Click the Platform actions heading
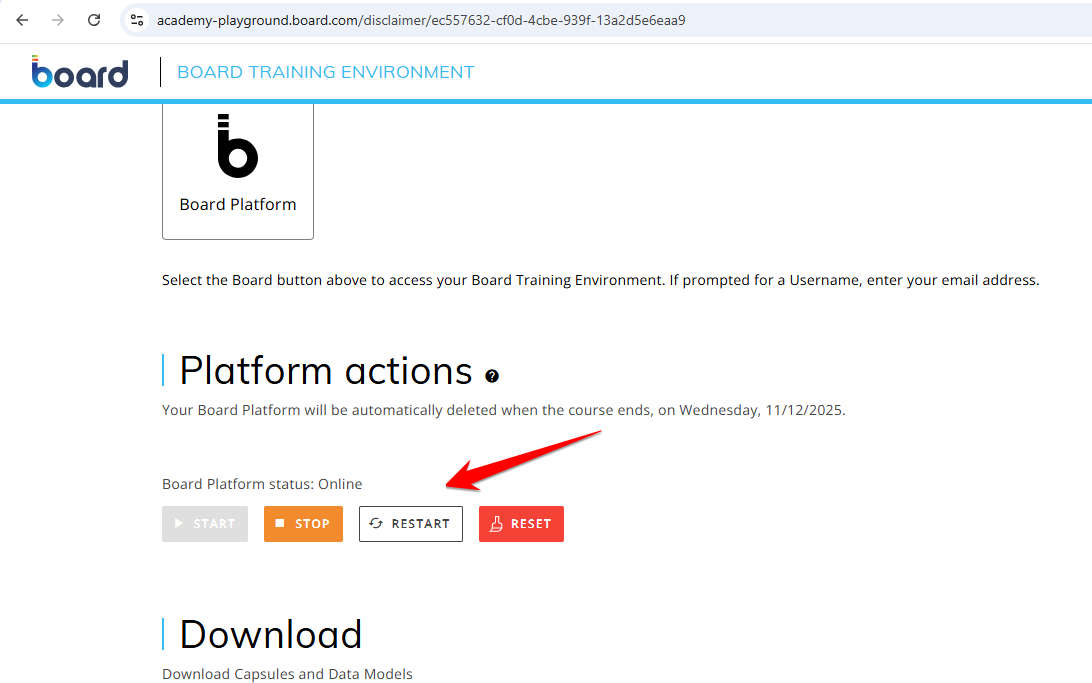This screenshot has height=683, width=1092. [326, 370]
